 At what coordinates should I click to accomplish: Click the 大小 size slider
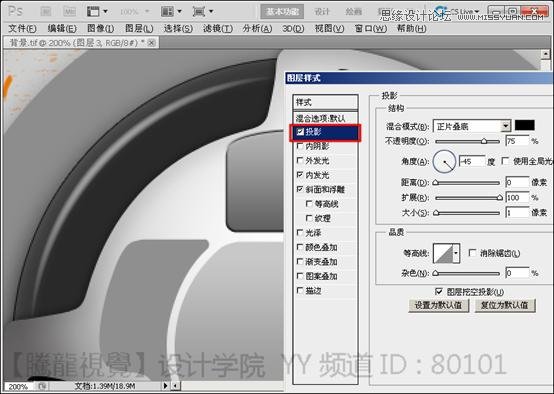pyautogui.click(x=467, y=213)
